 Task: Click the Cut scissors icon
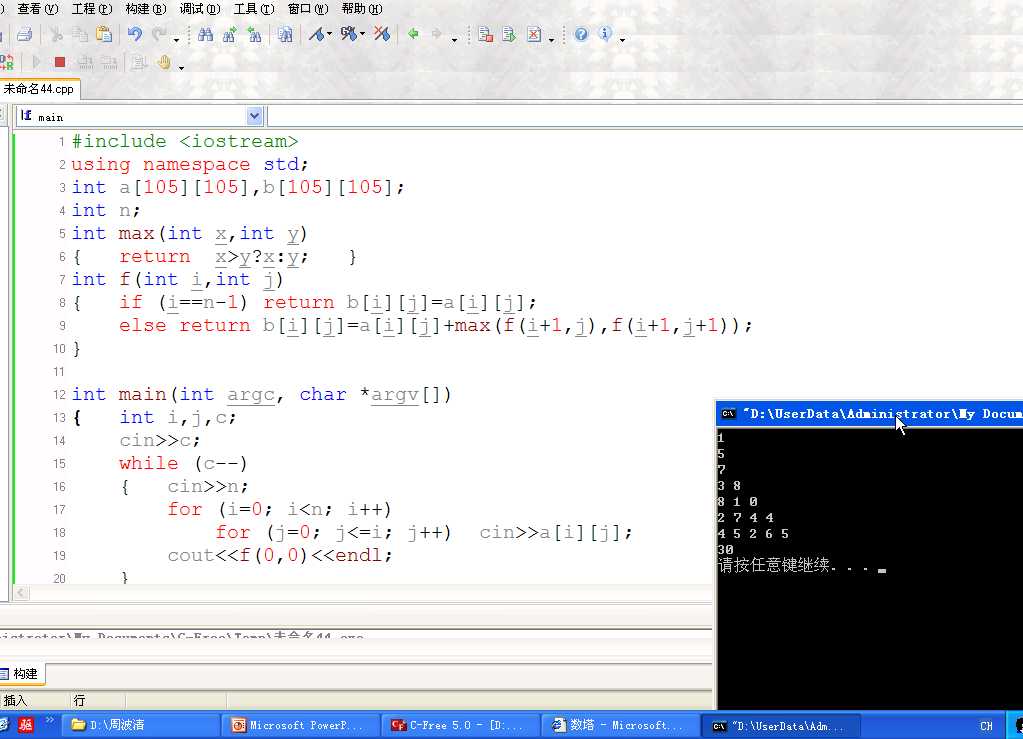[56, 34]
